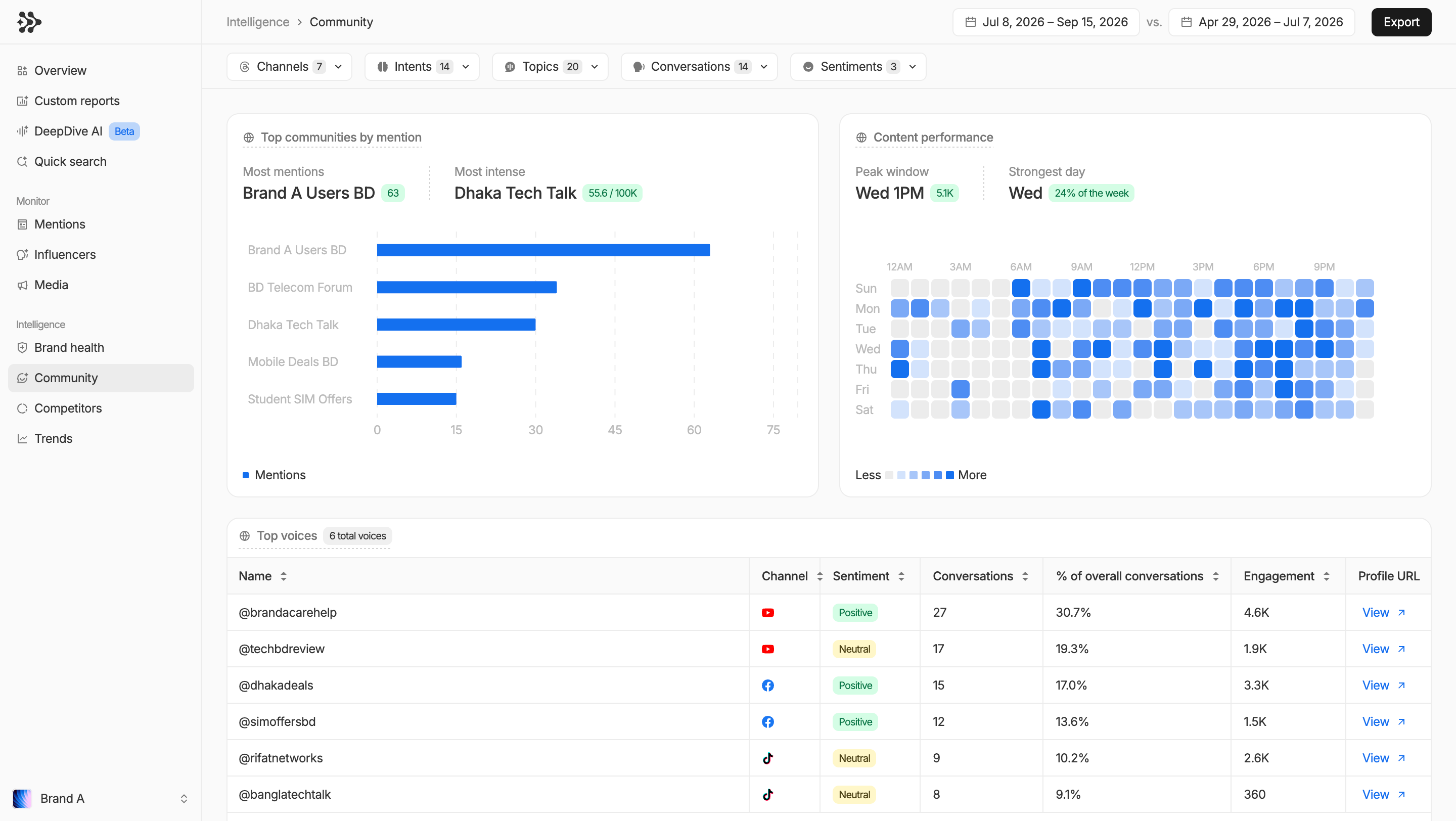Click the Influencers icon

pos(22,255)
